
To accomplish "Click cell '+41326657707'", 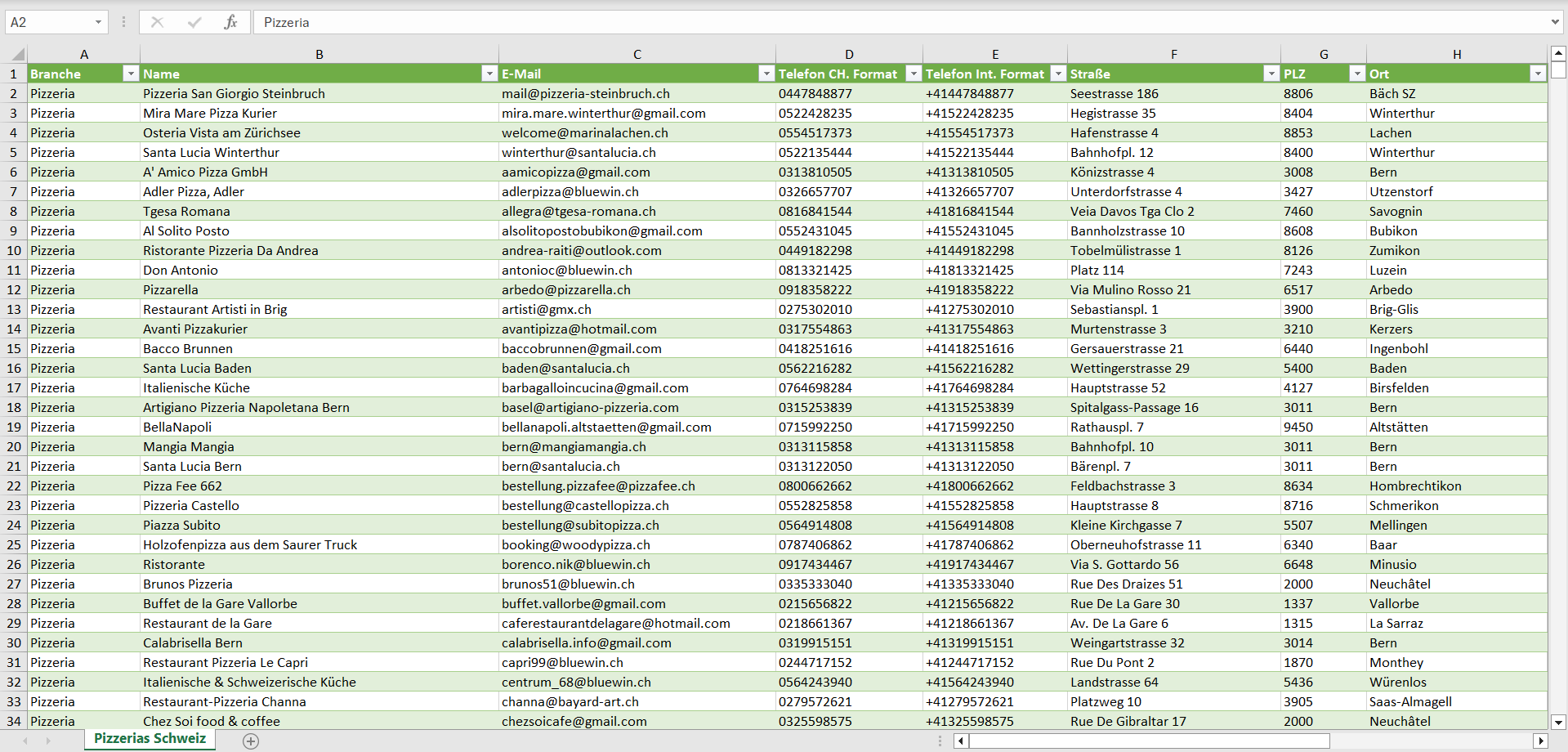I will point(995,191).
